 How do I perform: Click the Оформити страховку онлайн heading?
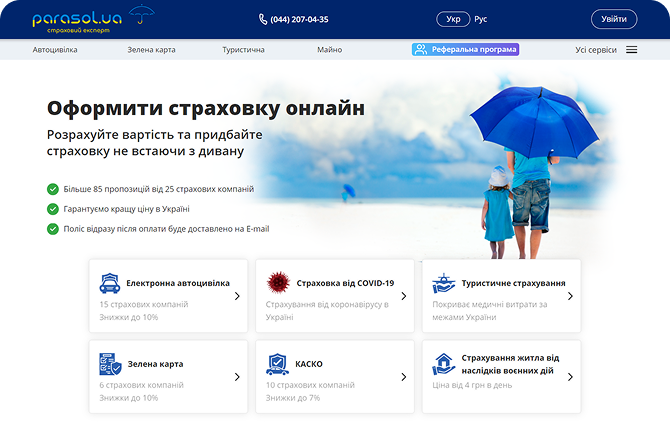coord(206,108)
